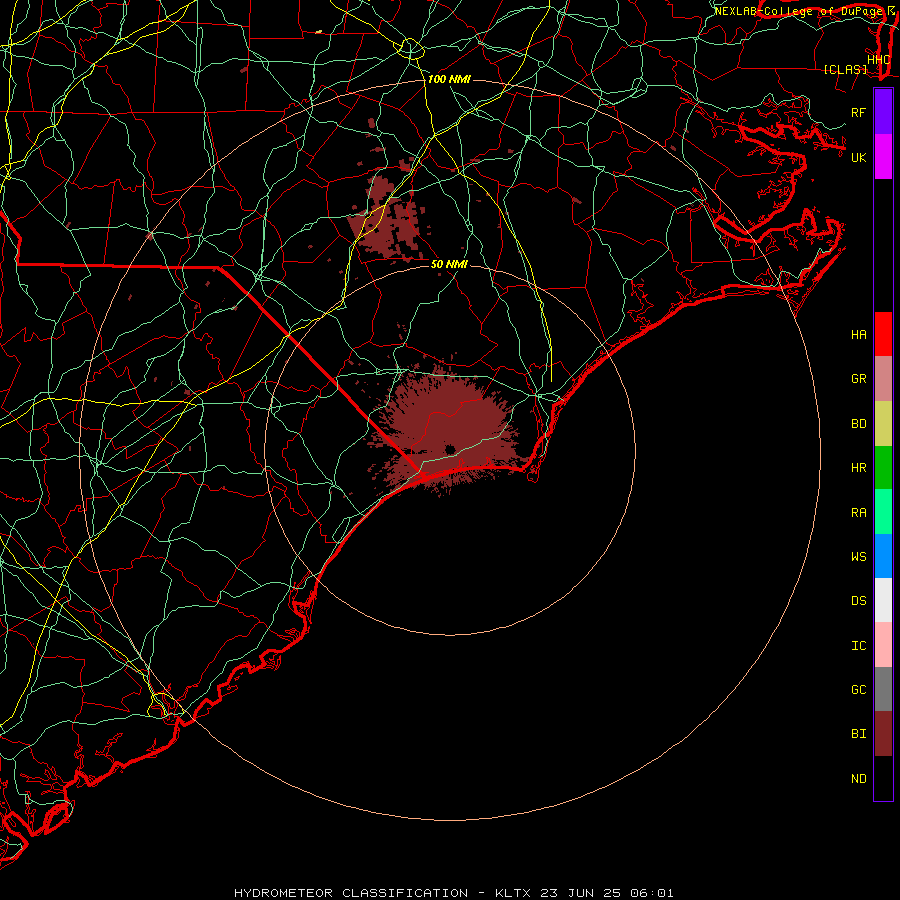900x900 pixels.
Task: Click the GC gray legend swatch
Action: tap(883, 689)
